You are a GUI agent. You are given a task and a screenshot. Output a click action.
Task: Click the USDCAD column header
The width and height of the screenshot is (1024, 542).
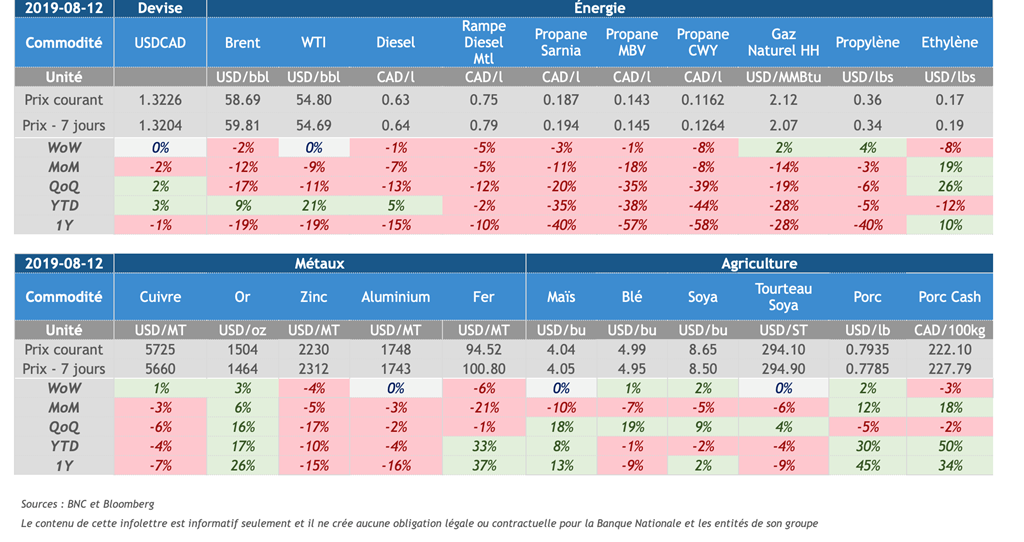pyautogui.click(x=160, y=43)
